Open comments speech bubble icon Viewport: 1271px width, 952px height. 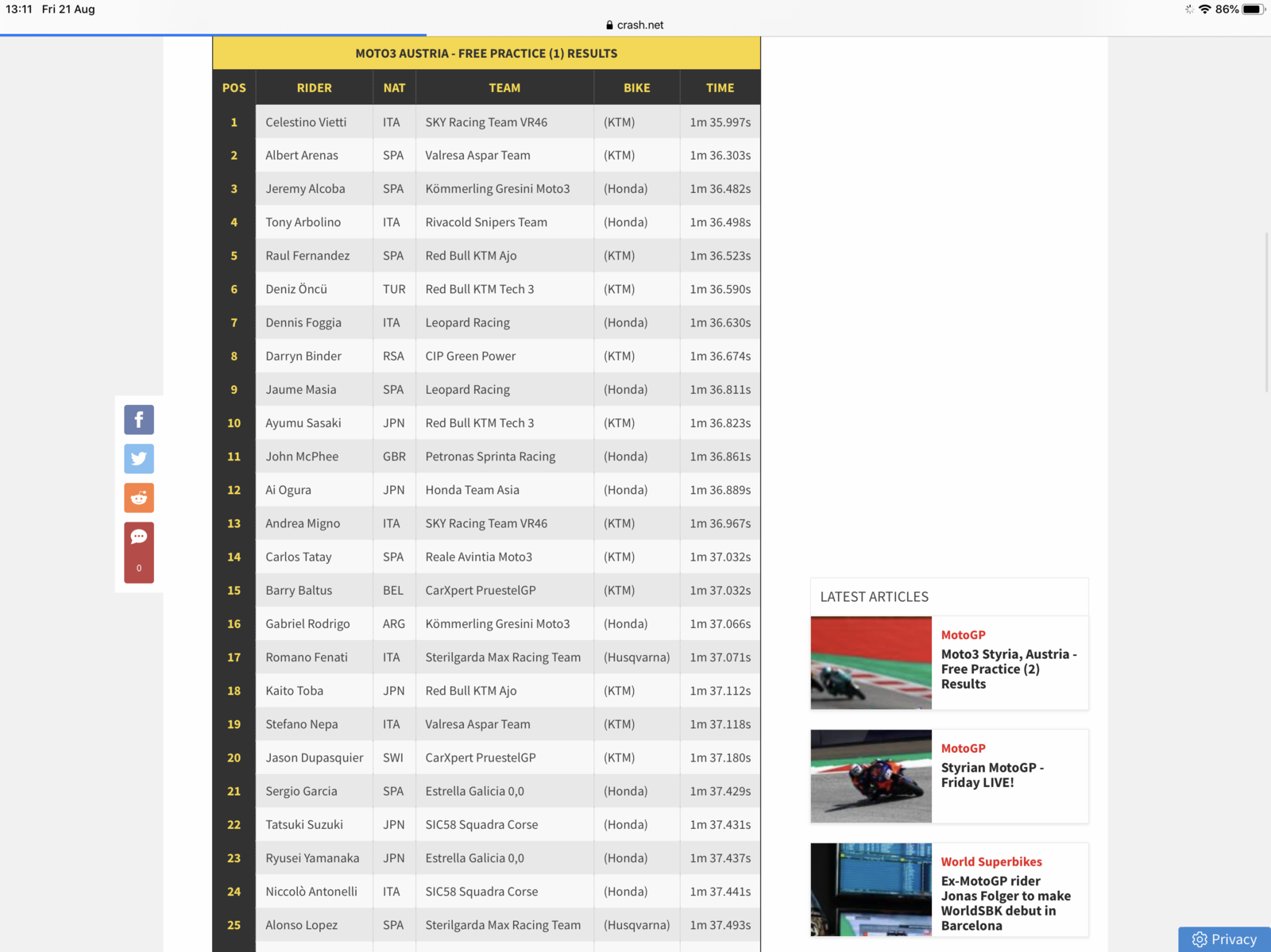(x=138, y=538)
